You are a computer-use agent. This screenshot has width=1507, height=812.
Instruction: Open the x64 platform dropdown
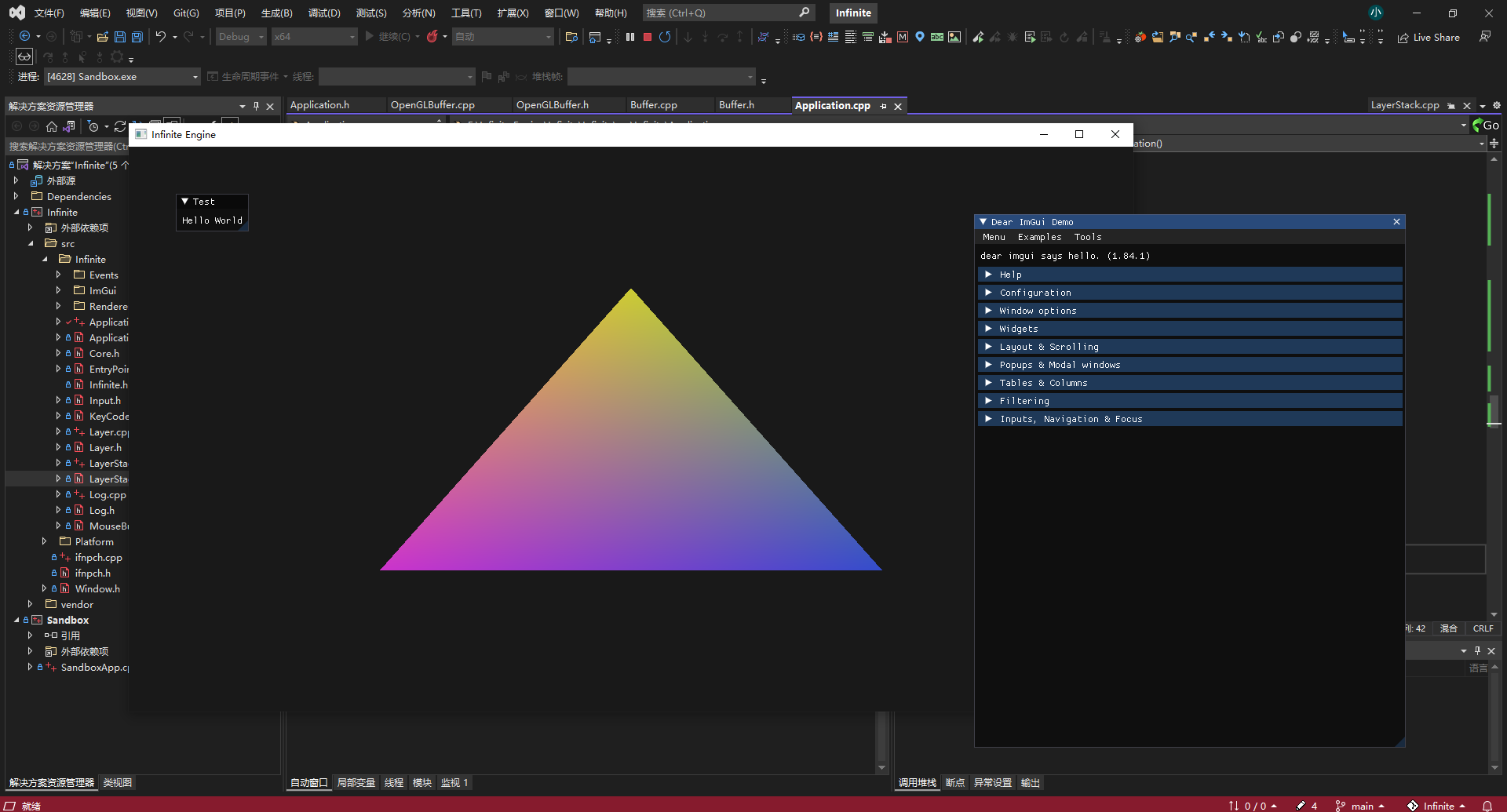[315, 37]
